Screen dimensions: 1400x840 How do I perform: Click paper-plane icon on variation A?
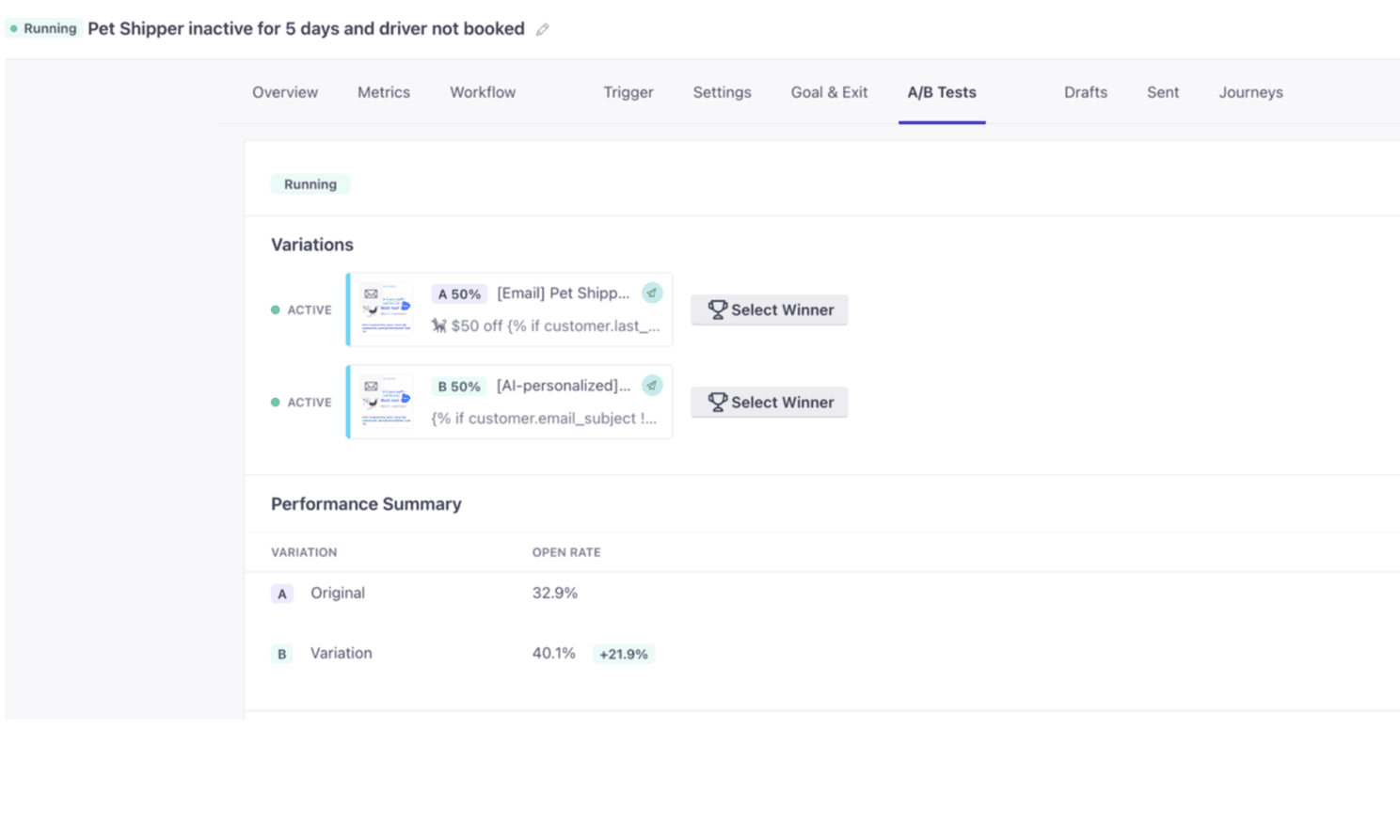point(652,293)
